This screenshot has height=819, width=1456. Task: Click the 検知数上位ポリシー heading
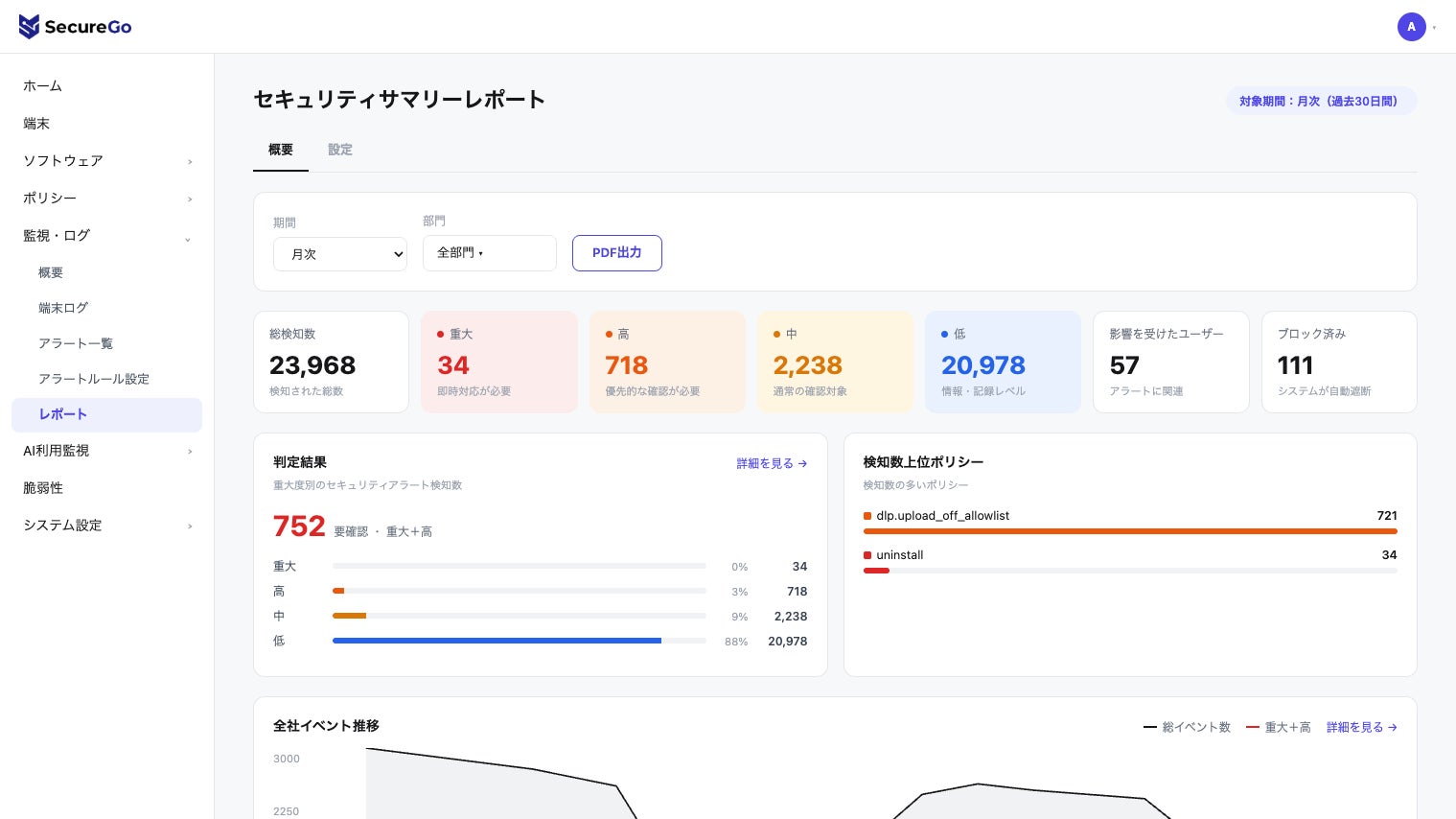pyautogui.click(x=923, y=462)
